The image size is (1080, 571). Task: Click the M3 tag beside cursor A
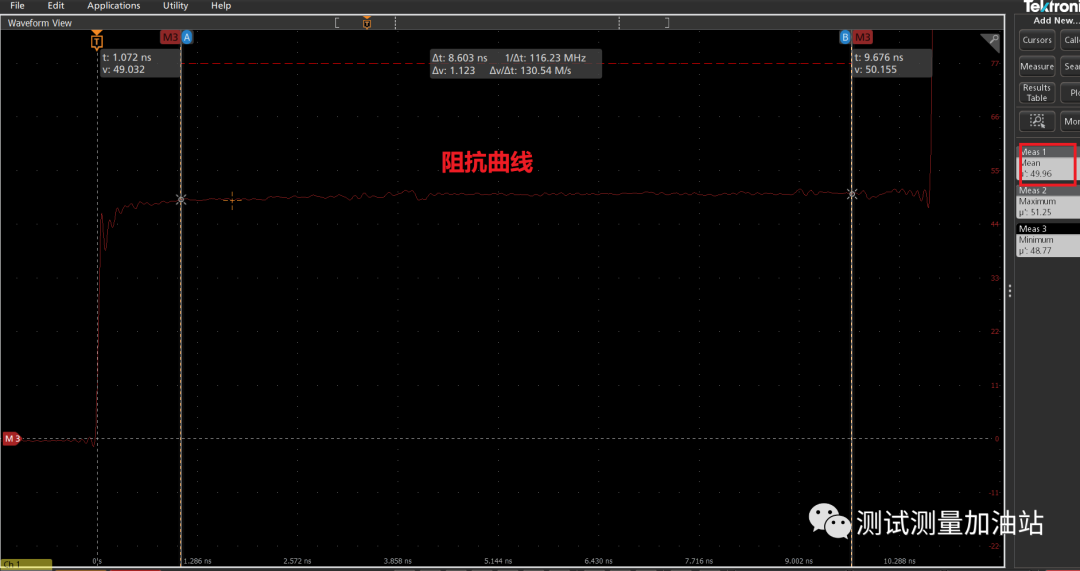point(170,37)
